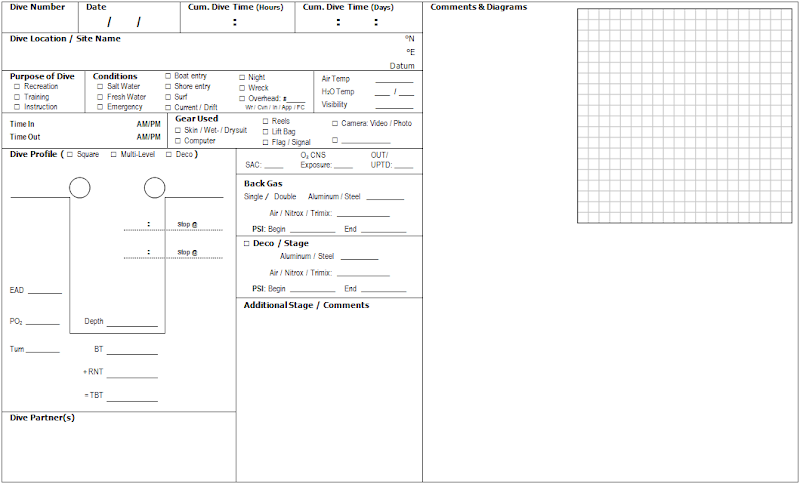800x484 pixels.
Task: Tick the Surf checkbox
Action: 168,97
